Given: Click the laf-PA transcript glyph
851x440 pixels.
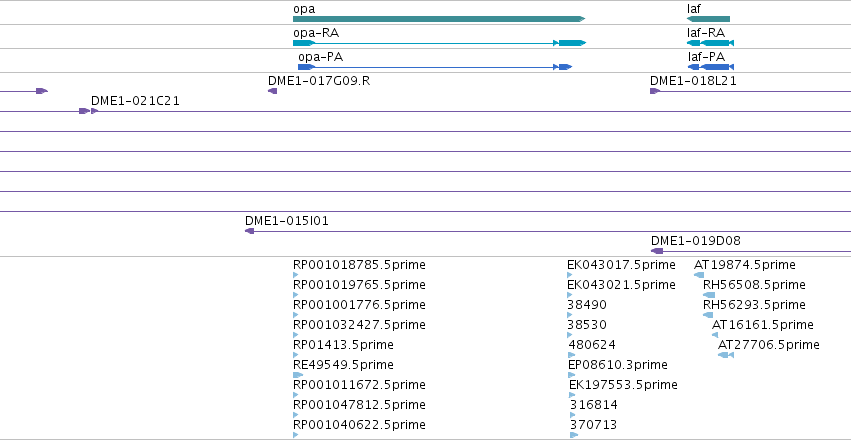Looking at the screenshot, I should coord(711,67).
